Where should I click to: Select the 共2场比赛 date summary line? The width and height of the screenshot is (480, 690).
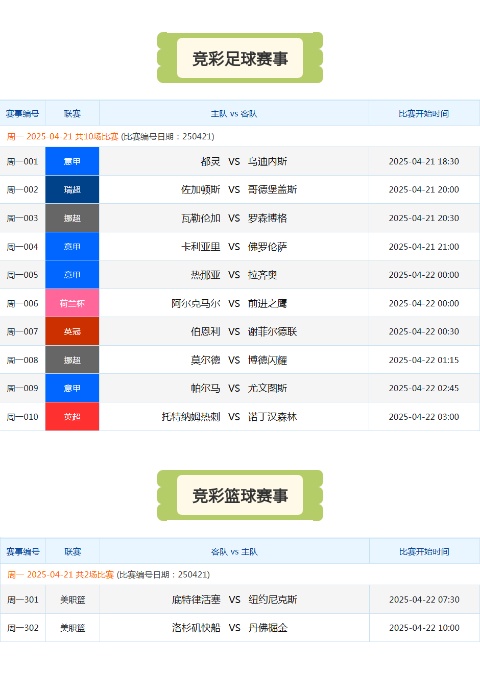tap(109, 574)
